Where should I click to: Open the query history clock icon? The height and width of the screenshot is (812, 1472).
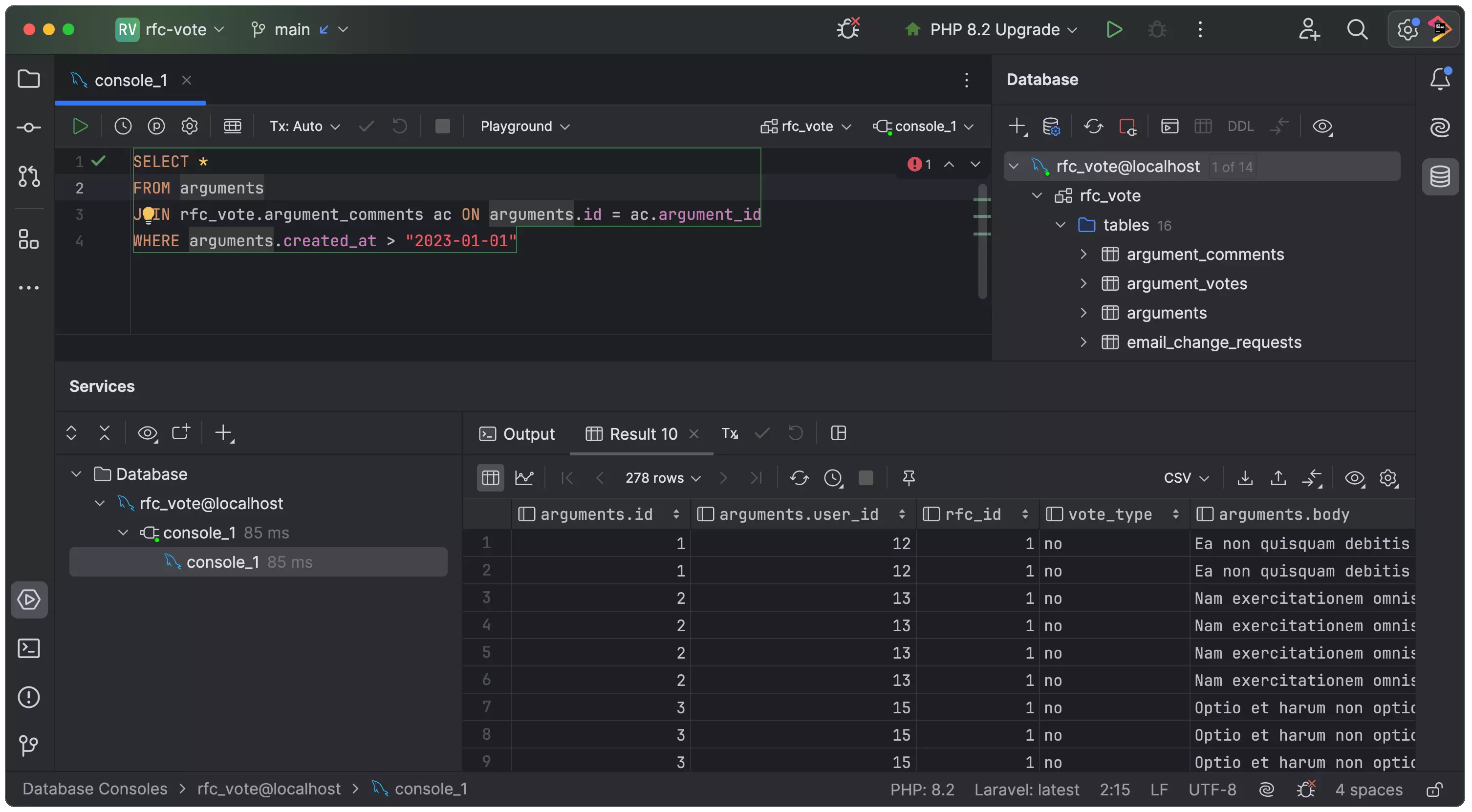click(x=123, y=126)
